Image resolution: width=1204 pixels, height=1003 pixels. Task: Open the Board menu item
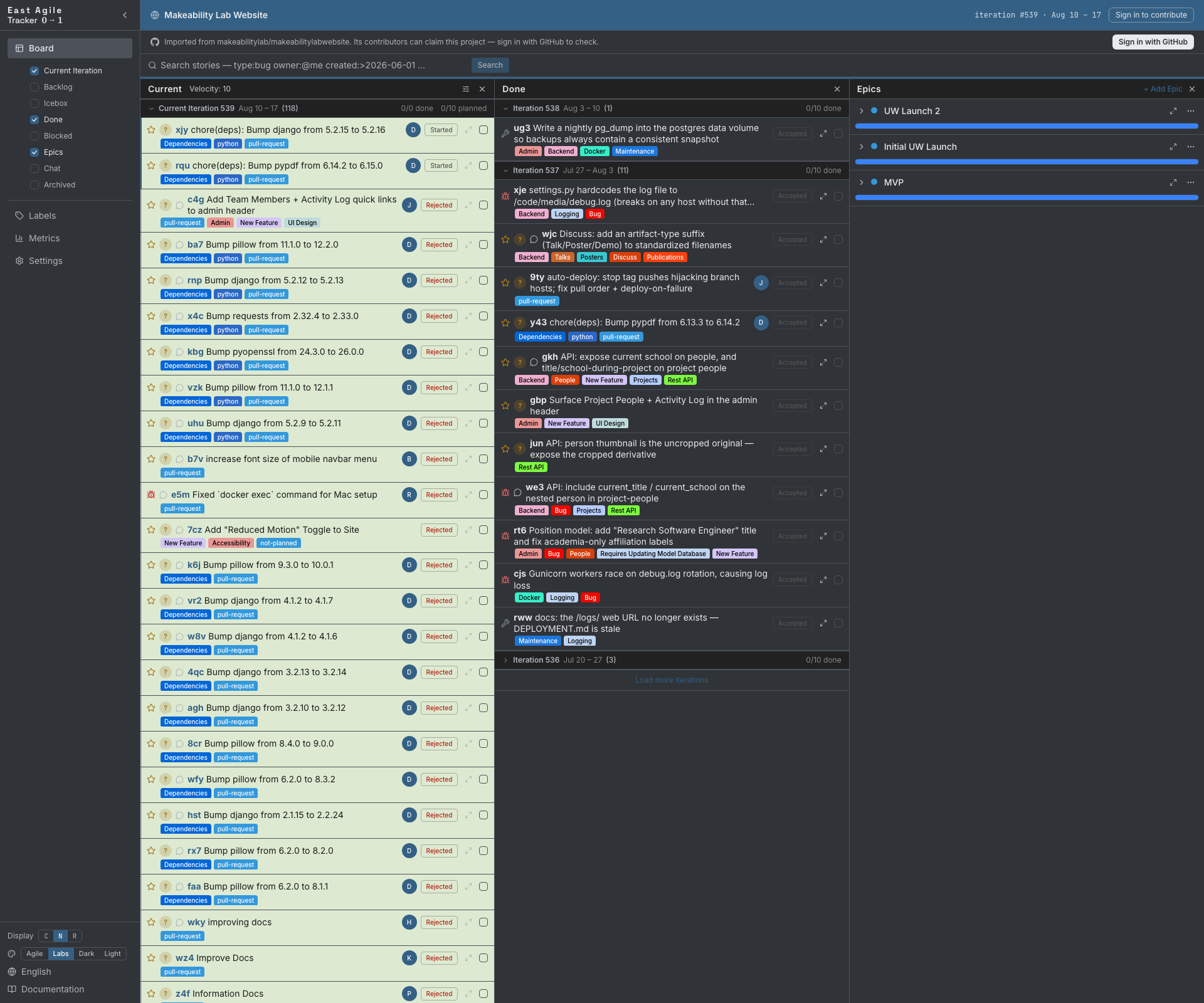(x=70, y=48)
